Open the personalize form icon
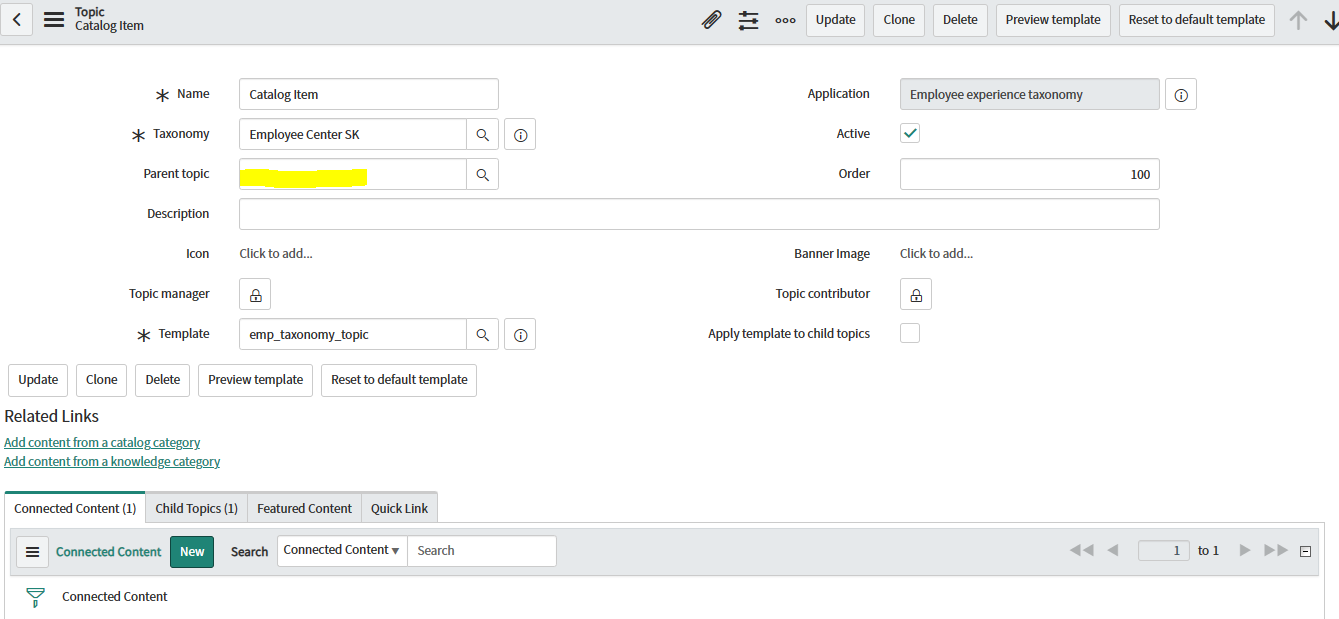The height and width of the screenshot is (619, 1339). 748,19
